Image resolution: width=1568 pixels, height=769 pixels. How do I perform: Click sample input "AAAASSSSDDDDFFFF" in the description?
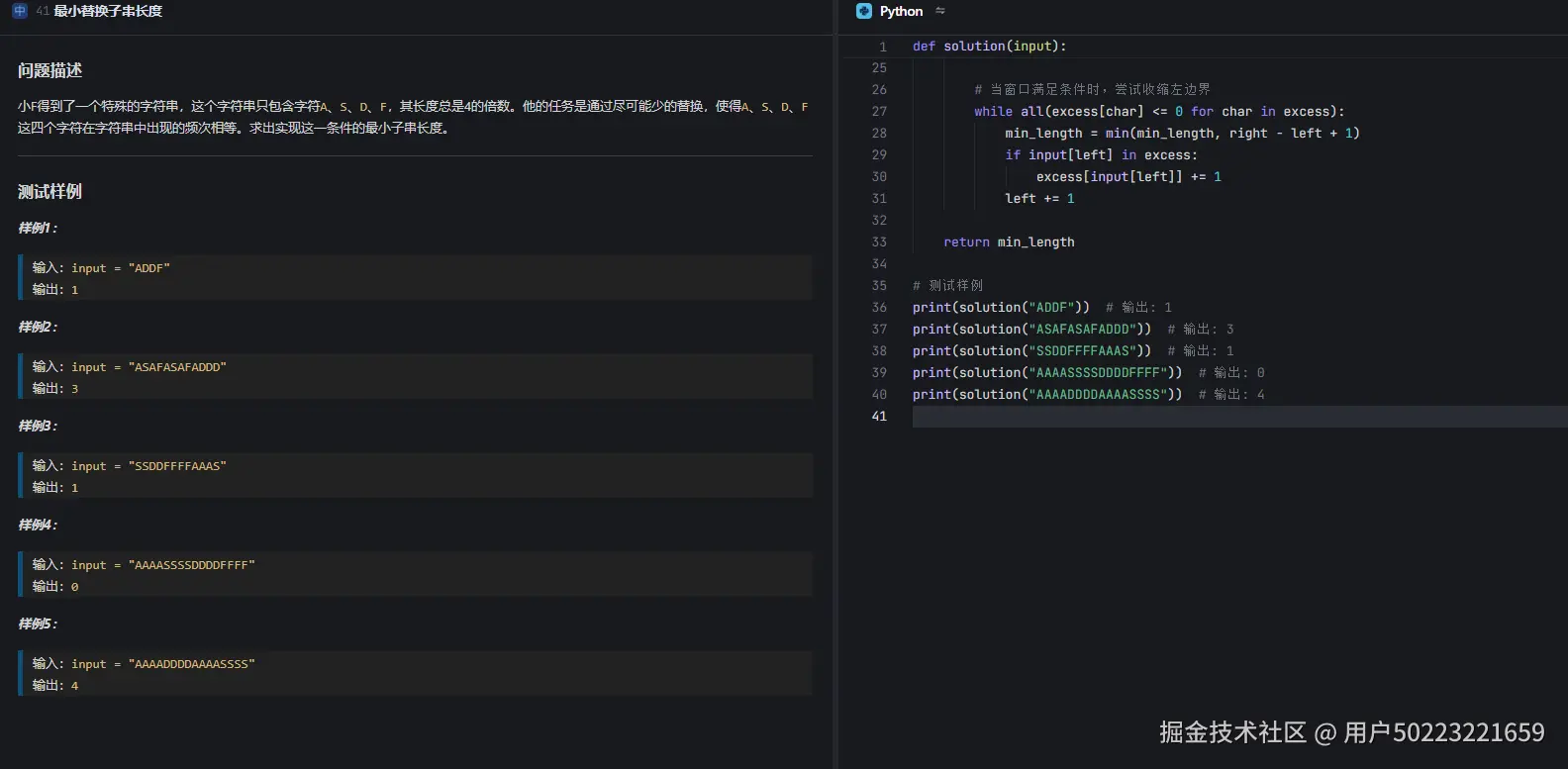tap(192, 565)
